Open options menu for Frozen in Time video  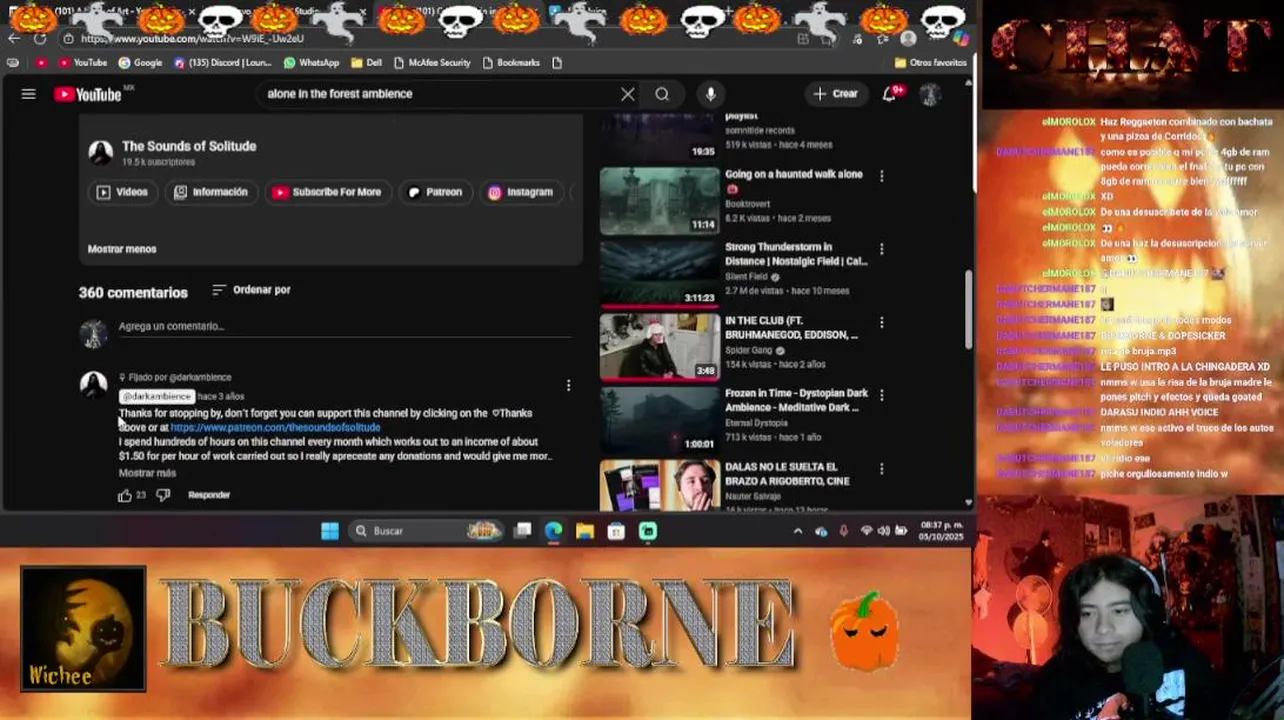pyautogui.click(x=881, y=396)
